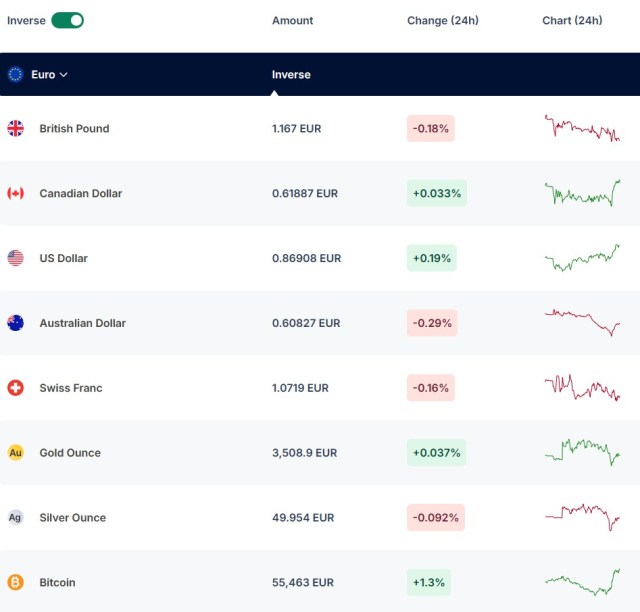Click the British Pound flag icon
The image size is (640, 612).
[x=16, y=129]
